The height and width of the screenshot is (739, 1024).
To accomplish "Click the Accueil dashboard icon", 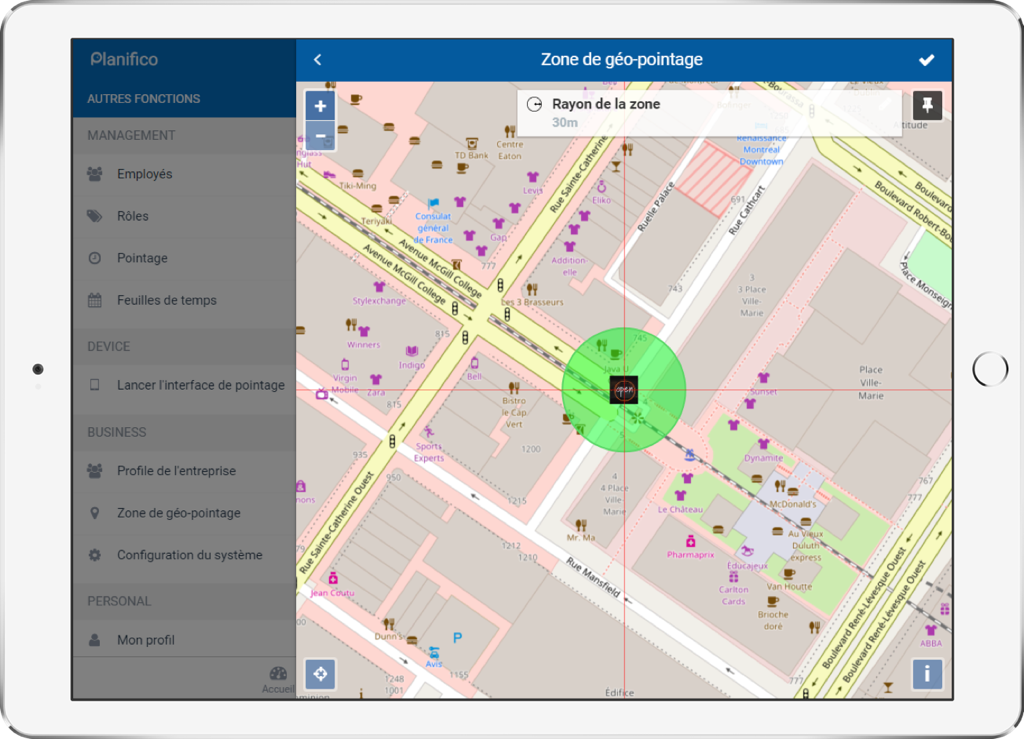I will (x=278, y=674).
